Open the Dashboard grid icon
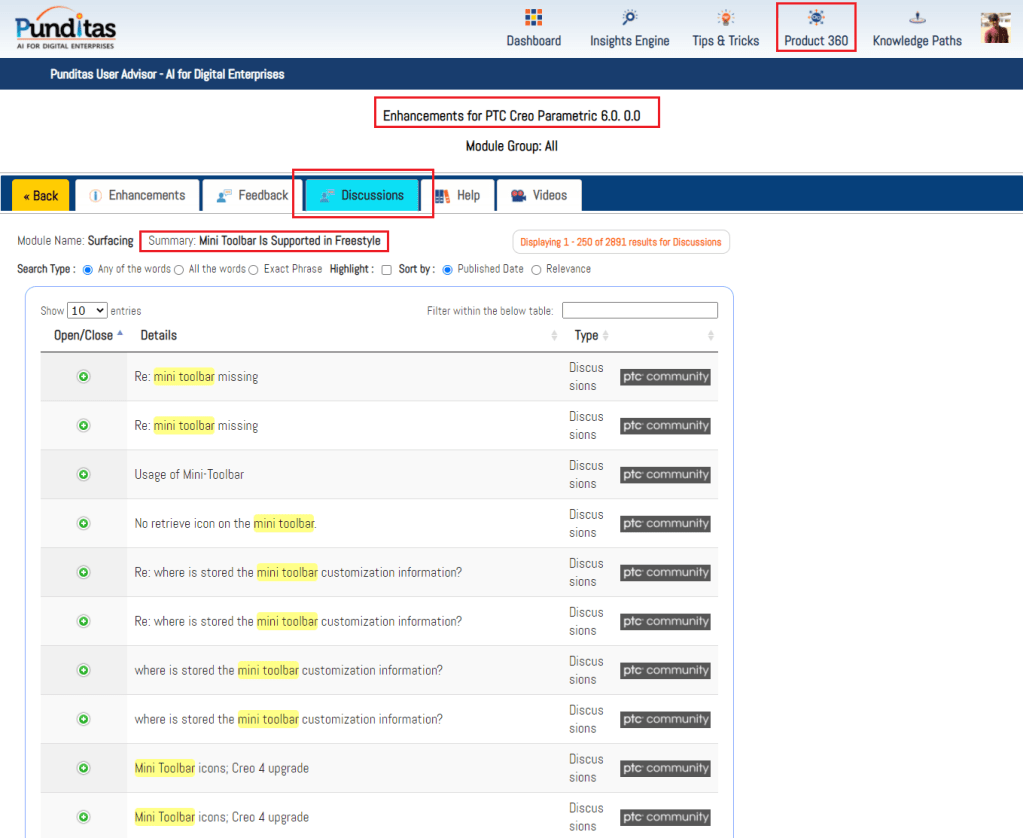 (533, 18)
